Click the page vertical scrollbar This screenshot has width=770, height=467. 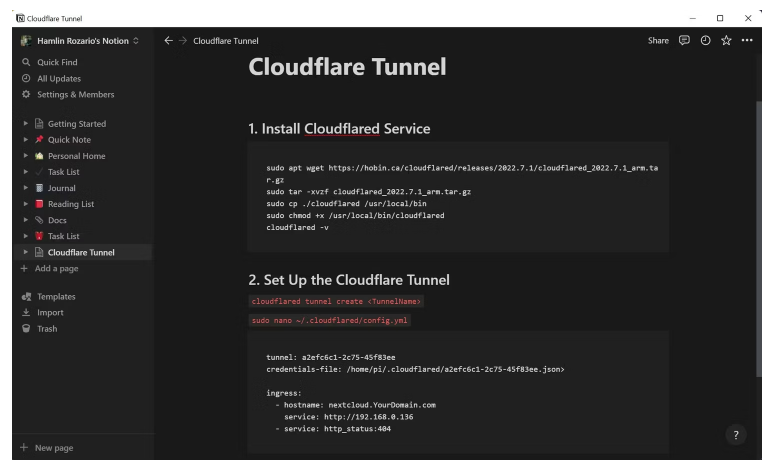click(x=758, y=239)
